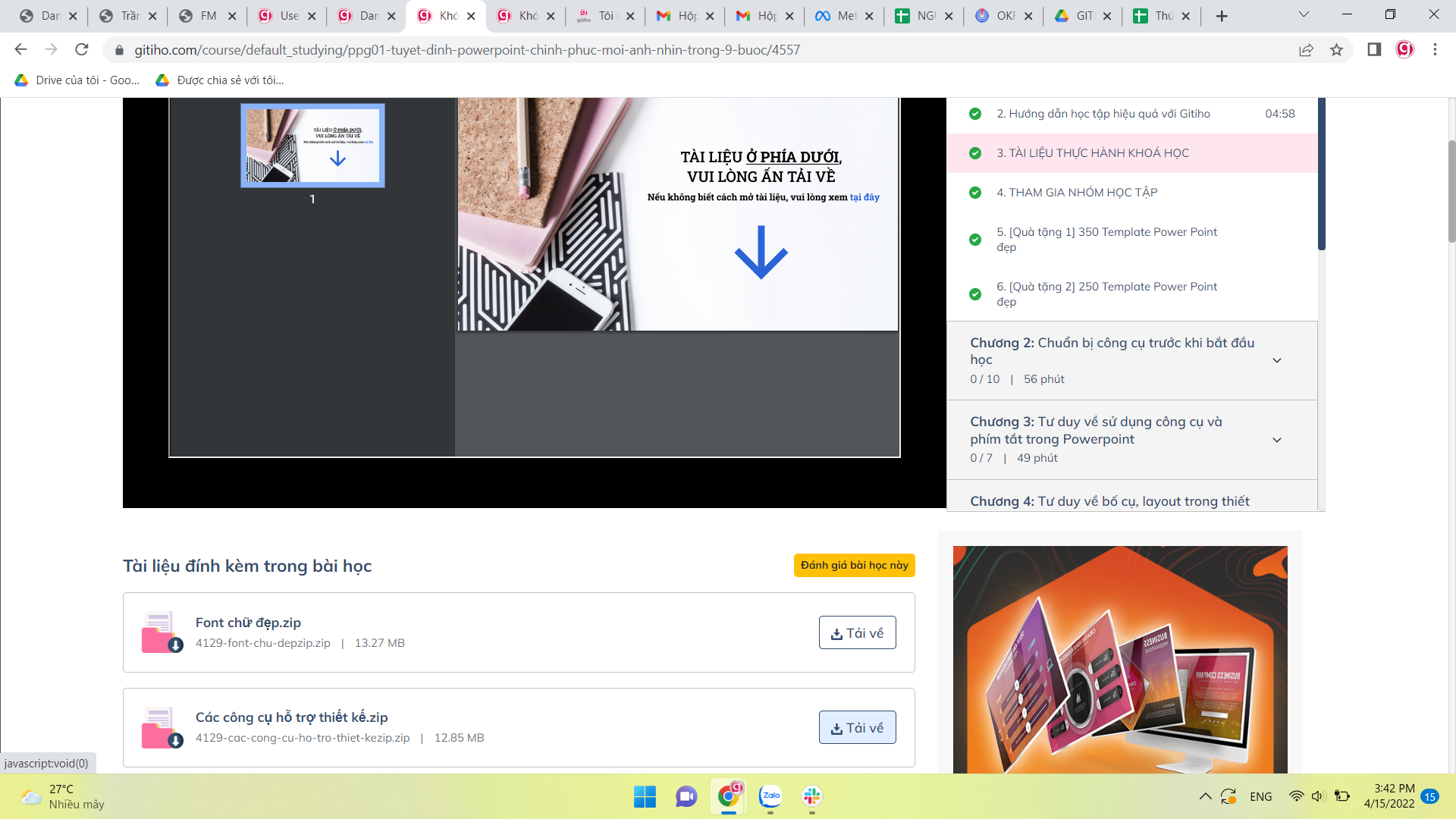Viewport: 1456px width, 819px height.
Task: Expand Chương 3 tư duy công cụ
Action: pyautogui.click(x=1131, y=440)
